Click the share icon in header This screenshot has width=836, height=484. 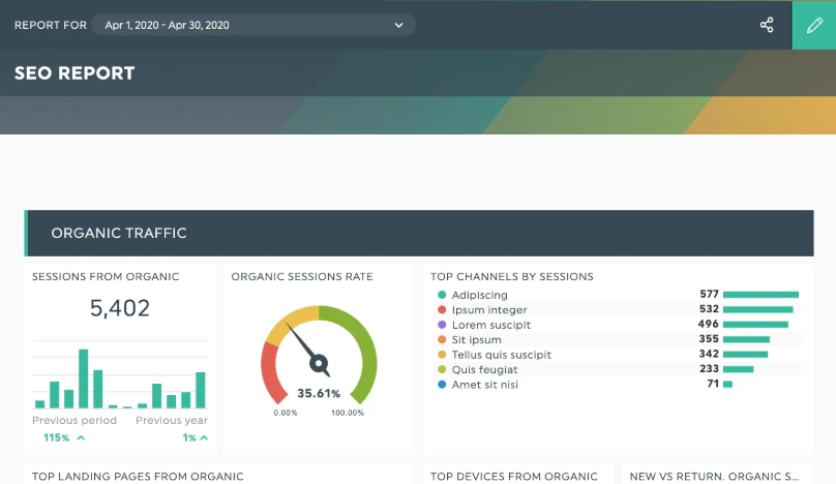[x=767, y=25]
